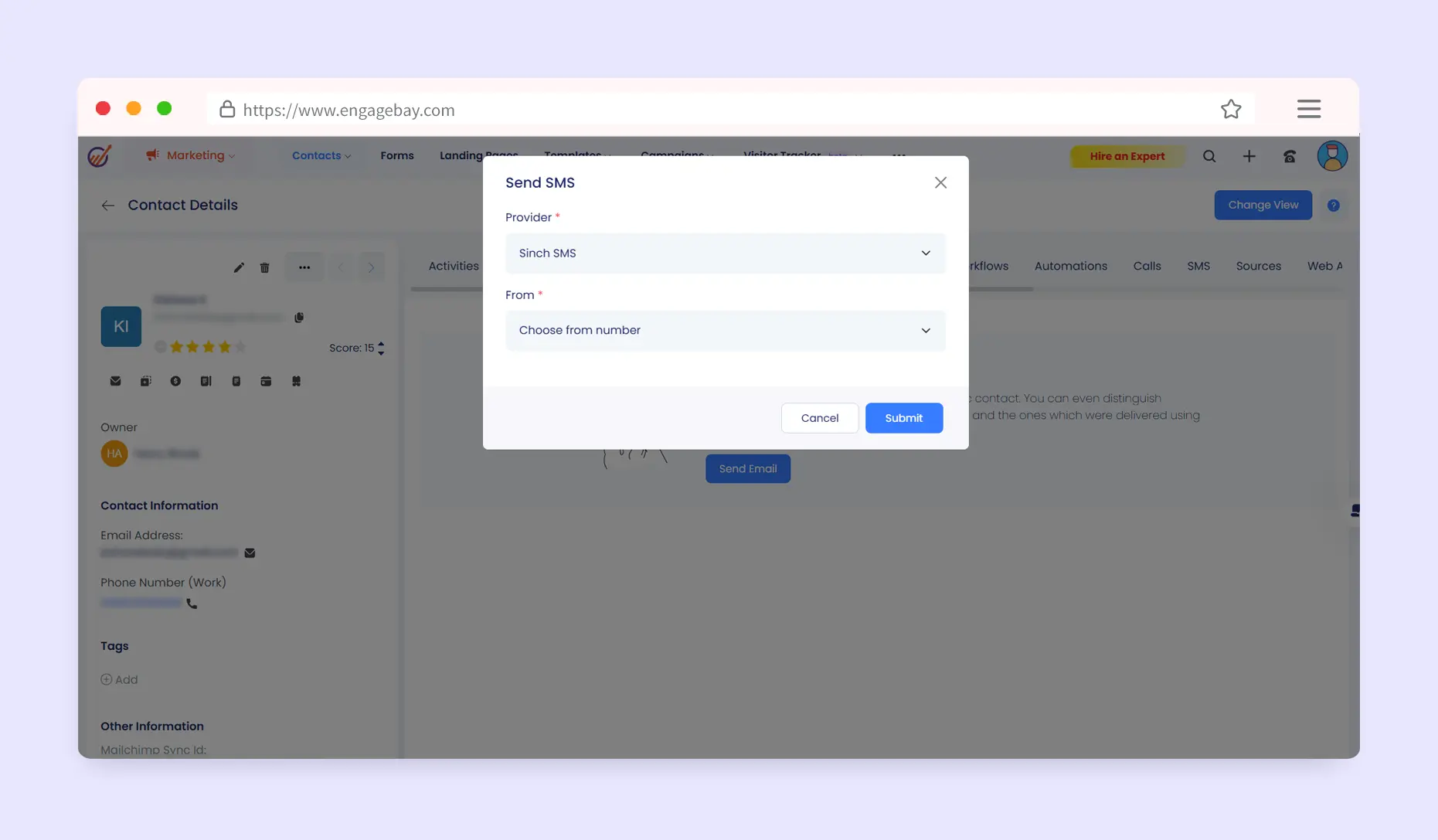The width and height of the screenshot is (1438, 840).
Task: Click the pencil edit contact icon
Action: click(x=239, y=267)
